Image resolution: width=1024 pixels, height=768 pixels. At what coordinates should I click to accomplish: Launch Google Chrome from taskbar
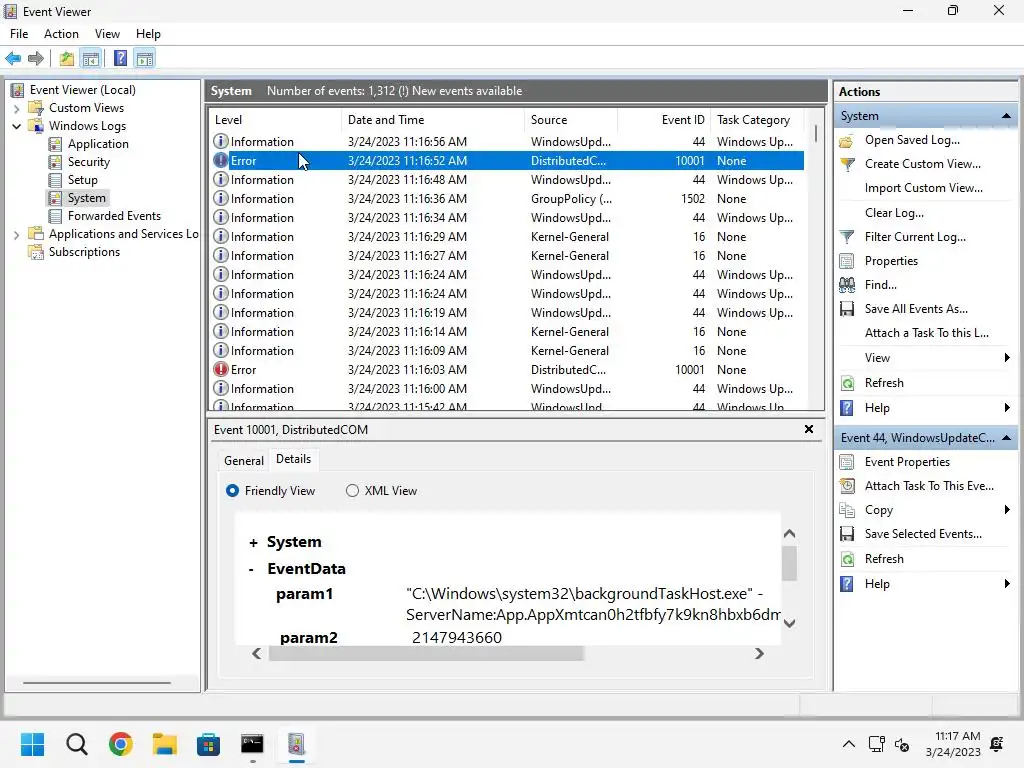pos(121,744)
